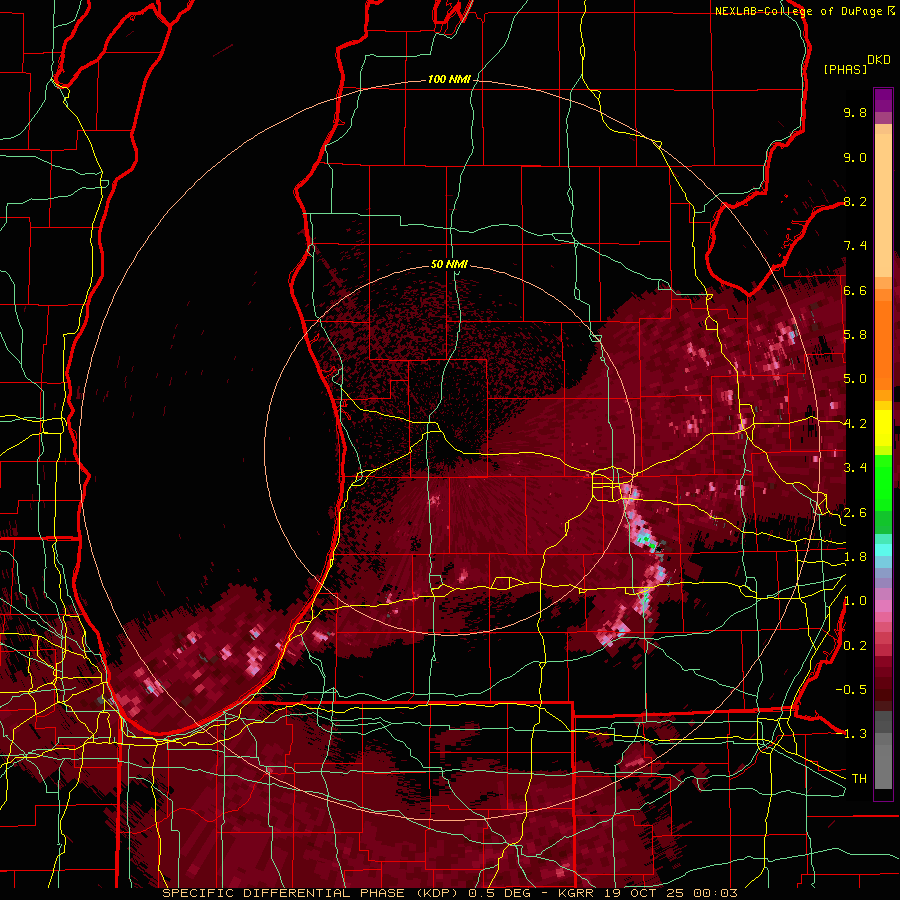Click the 5.0 scale value
Image resolution: width=900 pixels, height=900 pixels.
(855, 379)
